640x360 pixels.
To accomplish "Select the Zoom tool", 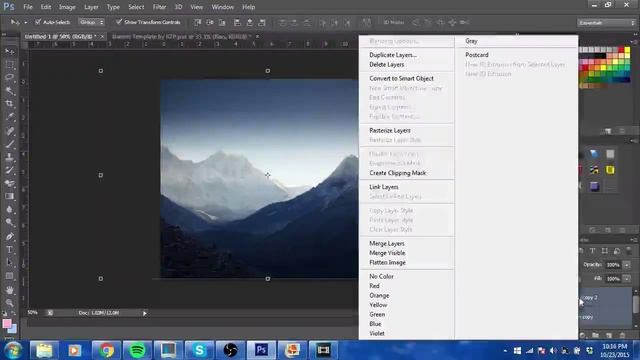I will 10,302.
